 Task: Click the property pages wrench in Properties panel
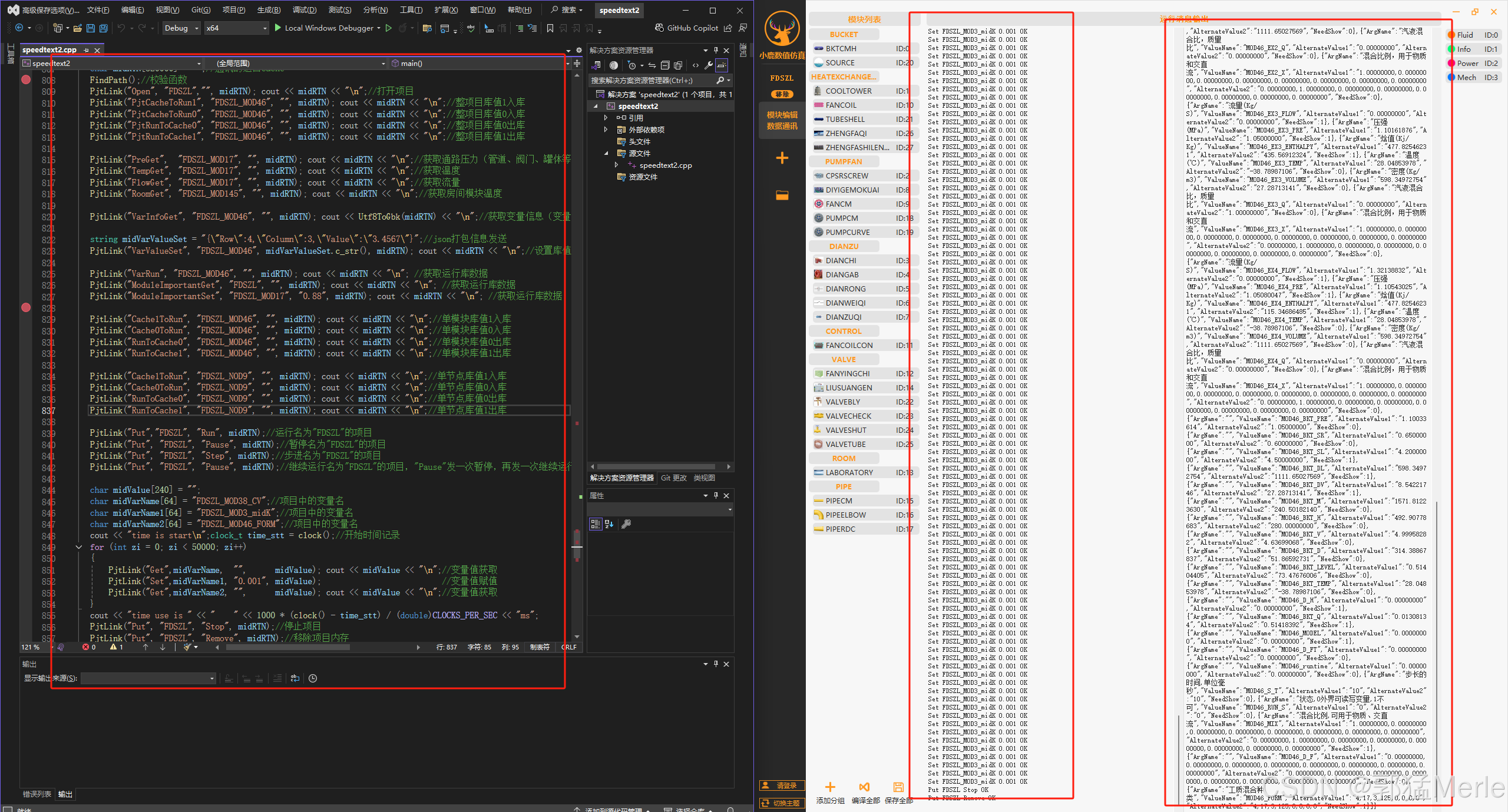coord(626,524)
